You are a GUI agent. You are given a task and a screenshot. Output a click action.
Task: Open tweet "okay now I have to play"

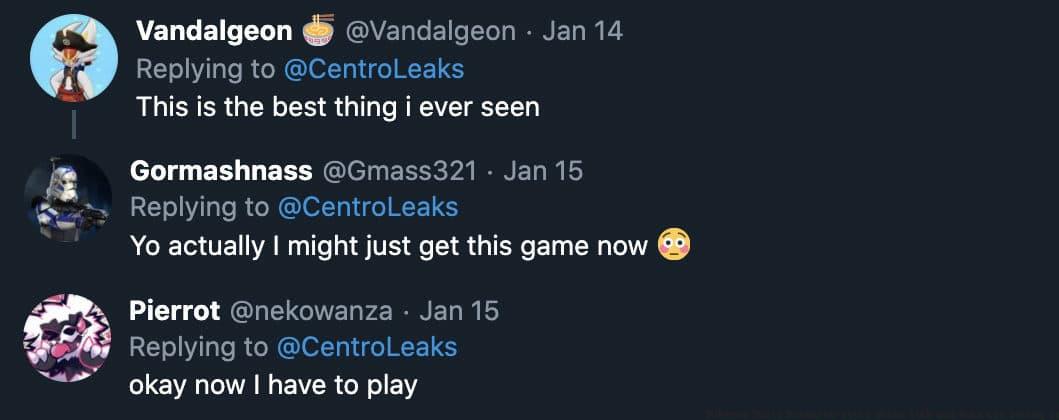click(x=273, y=384)
